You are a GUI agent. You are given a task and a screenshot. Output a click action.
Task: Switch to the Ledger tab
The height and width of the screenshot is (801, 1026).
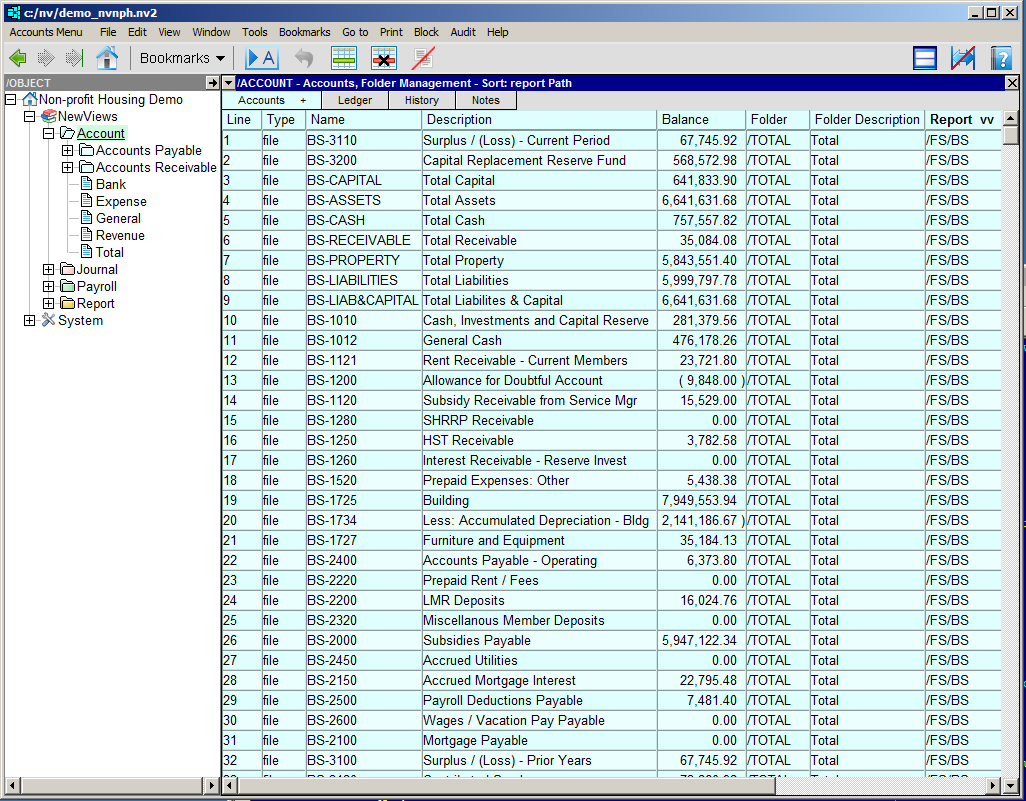coord(355,100)
